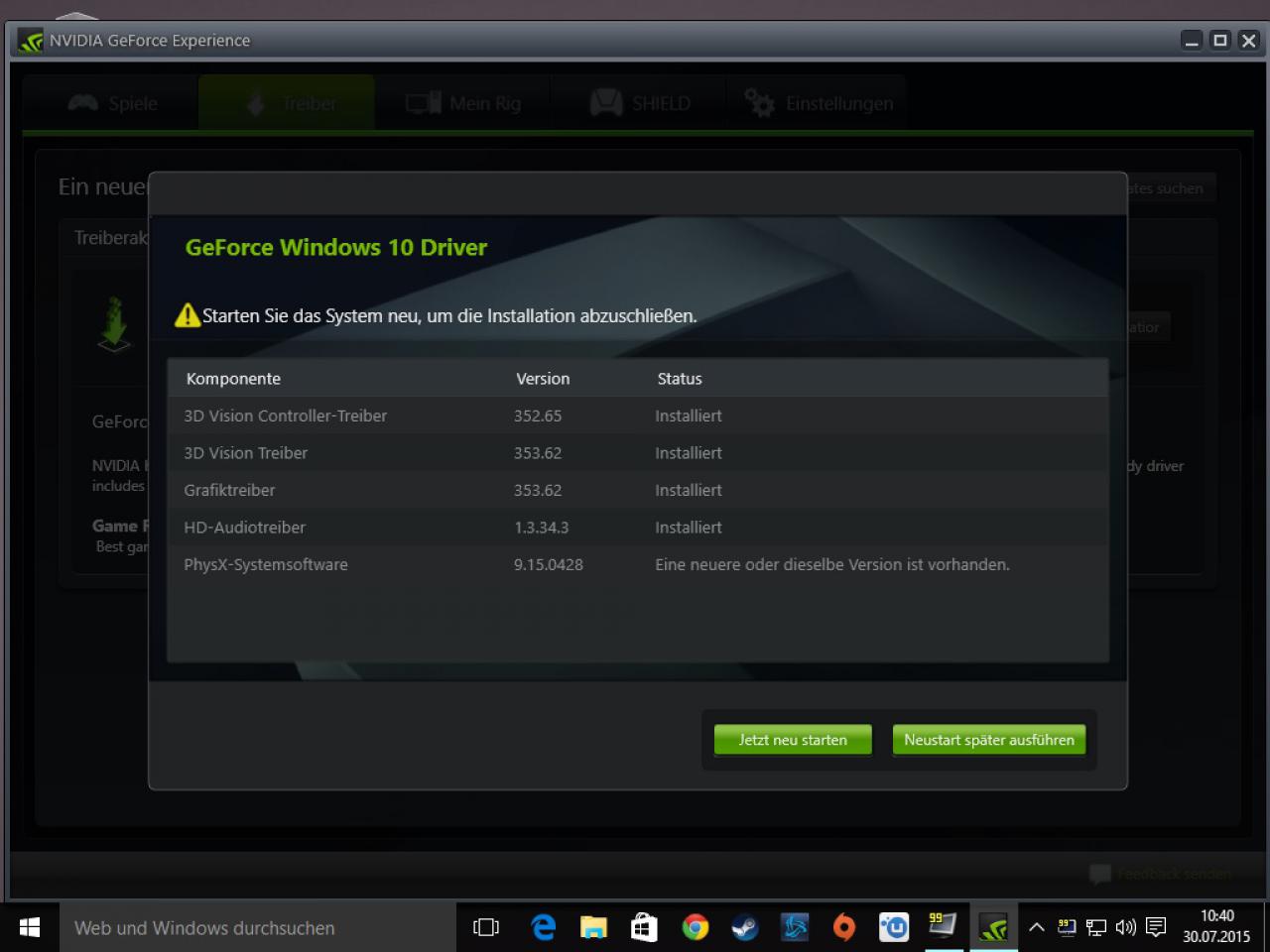The height and width of the screenshot is (952, 1270).
Task: Minimize the GeForce Experience window
Action: [x=1192, y=41]
